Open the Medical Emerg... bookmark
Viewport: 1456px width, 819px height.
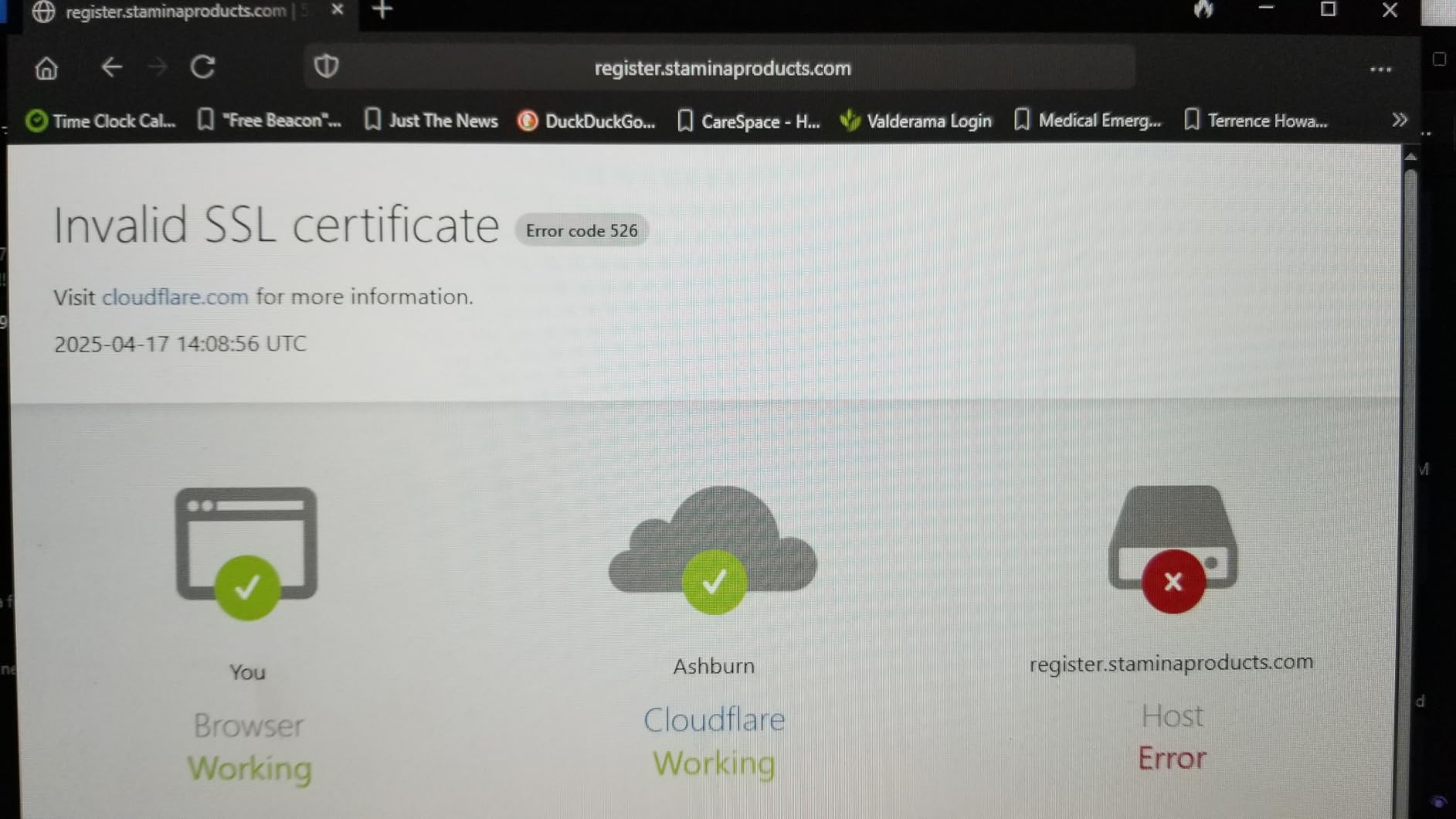1088,121
